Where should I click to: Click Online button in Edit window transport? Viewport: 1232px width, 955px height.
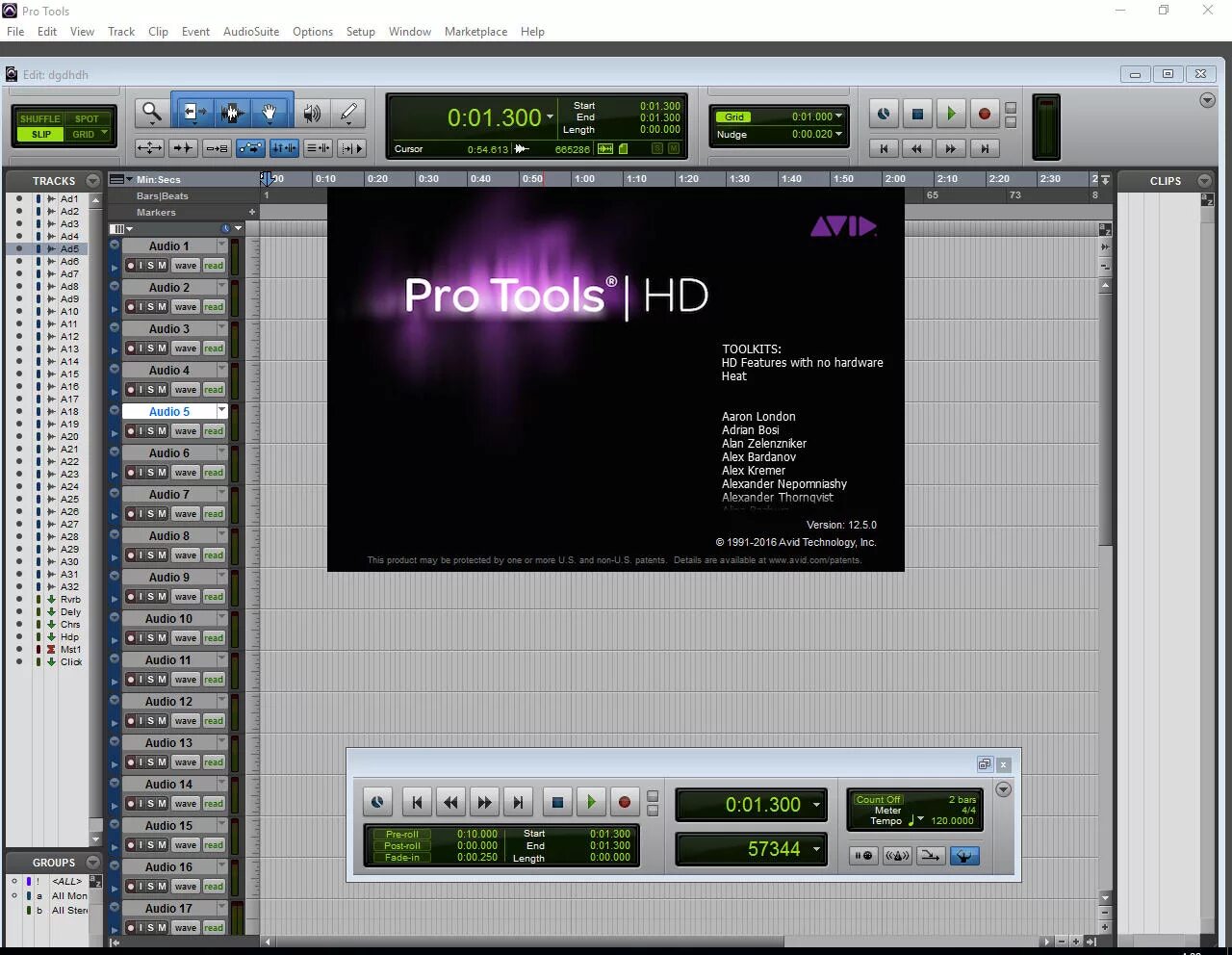click(x=884, y=114)
